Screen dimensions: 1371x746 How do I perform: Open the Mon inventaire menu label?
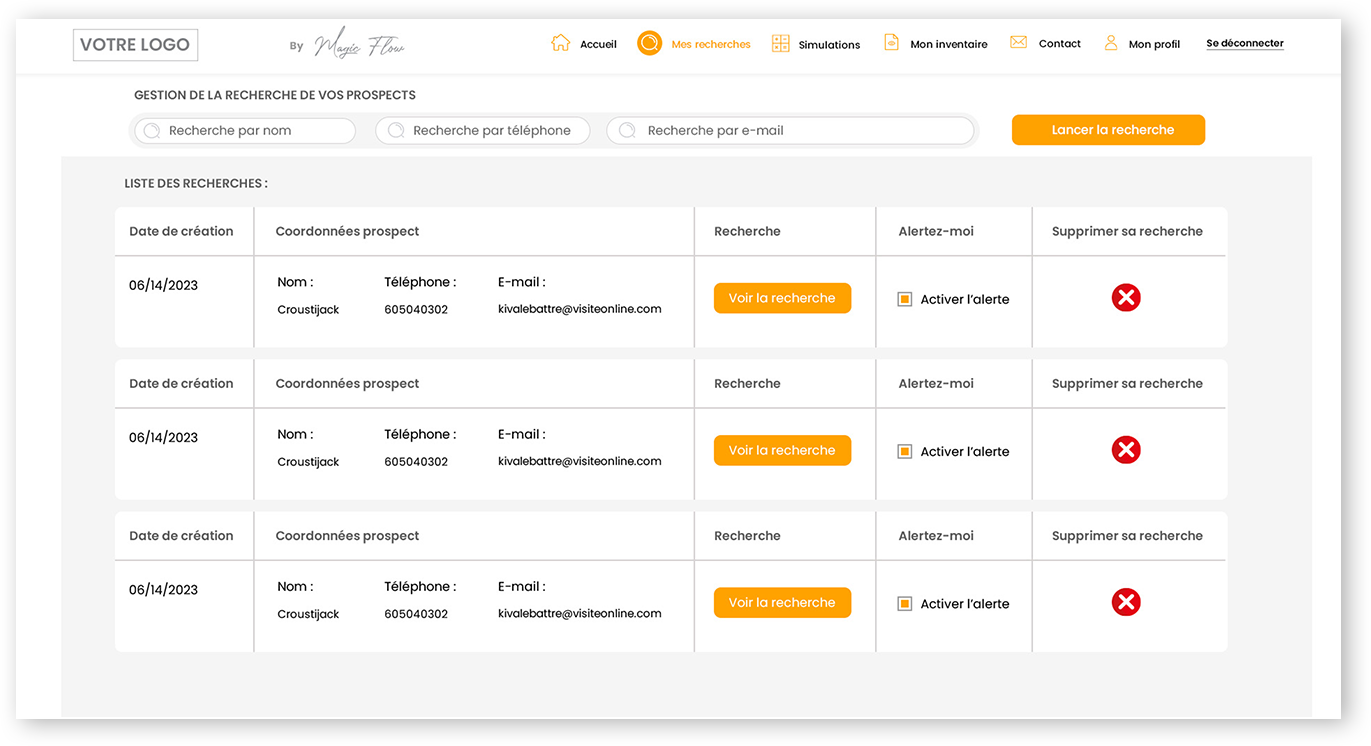coord(949,44)
